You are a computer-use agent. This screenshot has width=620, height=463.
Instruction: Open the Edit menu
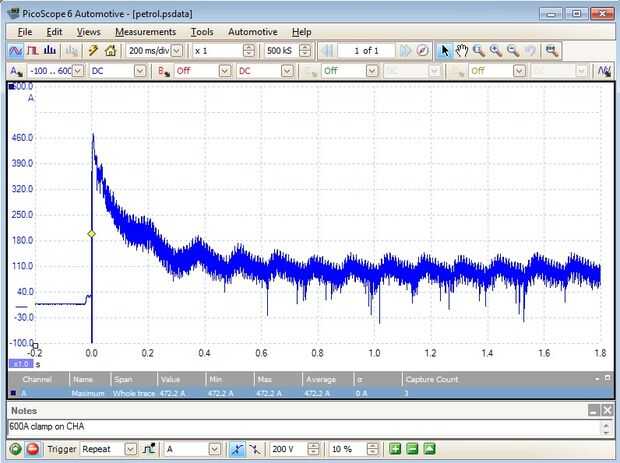[54, 32]
